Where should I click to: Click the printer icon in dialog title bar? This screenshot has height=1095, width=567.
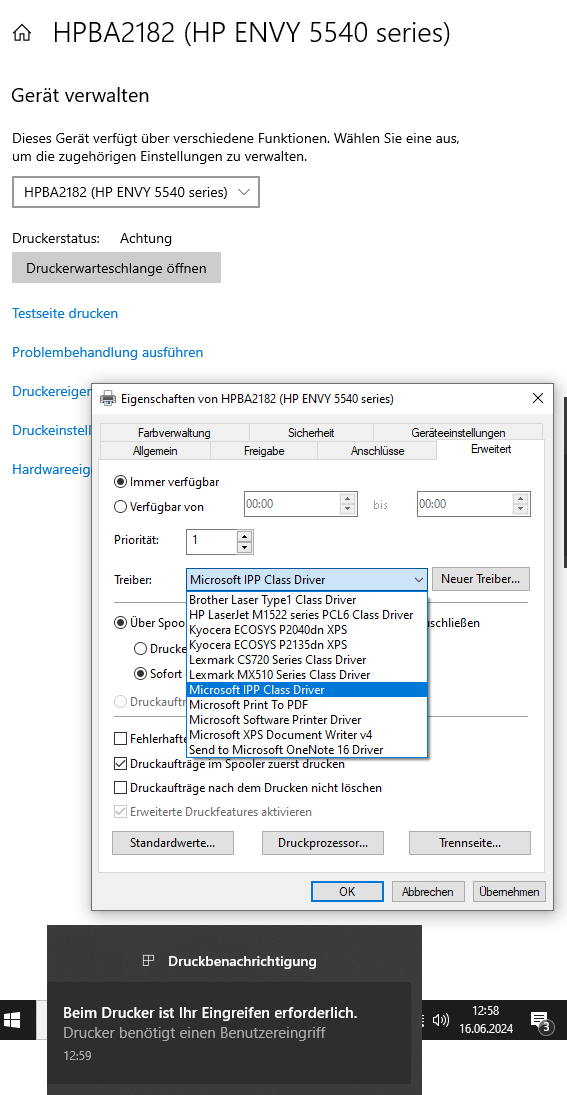point(108,399)
